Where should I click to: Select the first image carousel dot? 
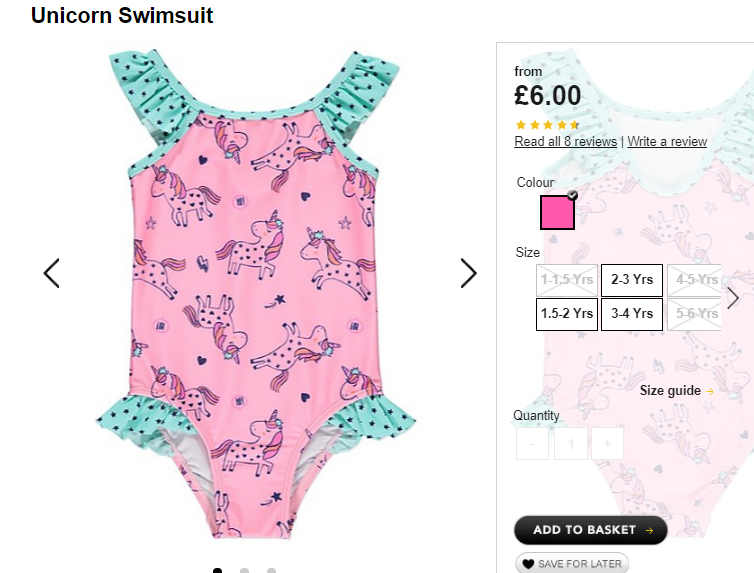point(217,571)
